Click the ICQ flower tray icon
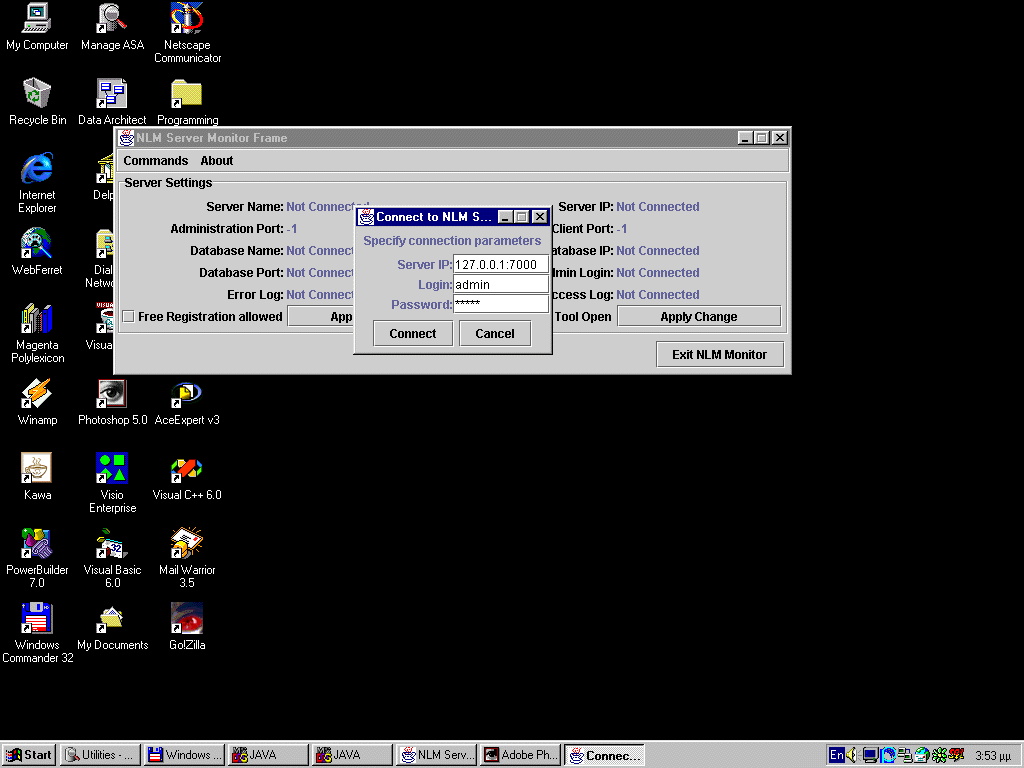 click(939, 755)
